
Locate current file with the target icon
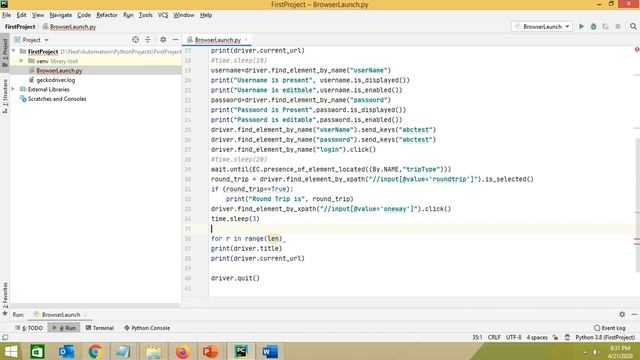click(136, 40)
